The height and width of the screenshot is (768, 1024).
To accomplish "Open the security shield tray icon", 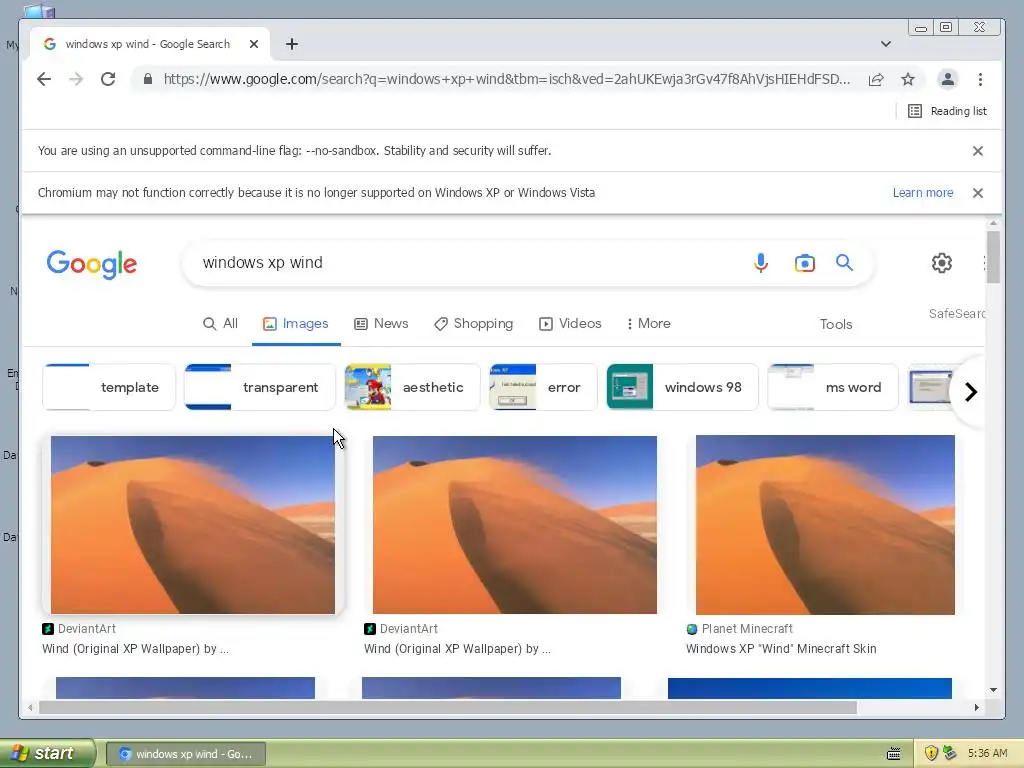I will (931, 753).
